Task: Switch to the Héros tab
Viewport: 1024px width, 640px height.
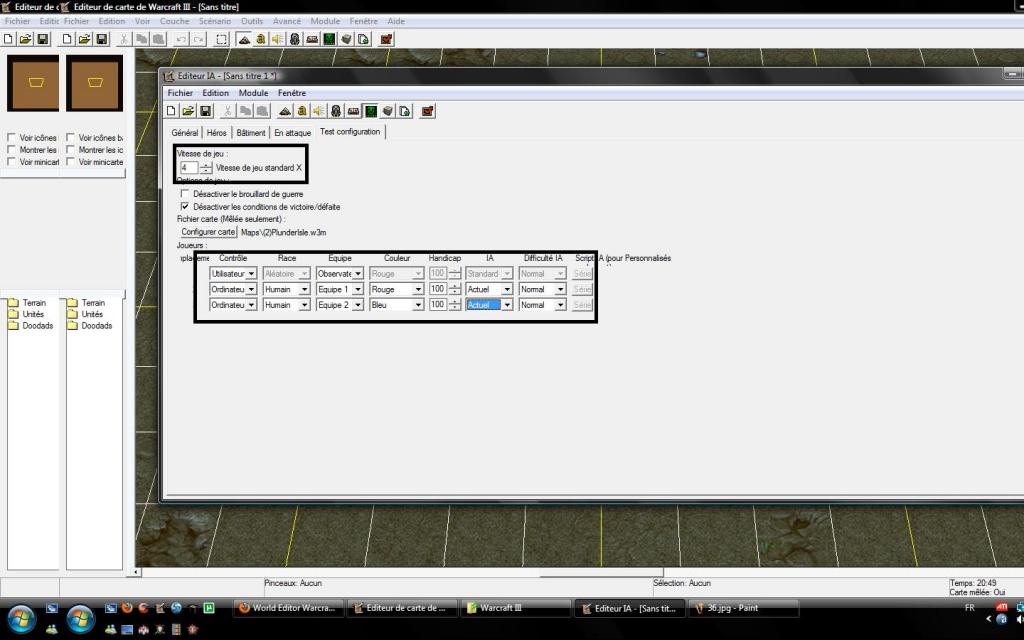Action: pos(216,133)
